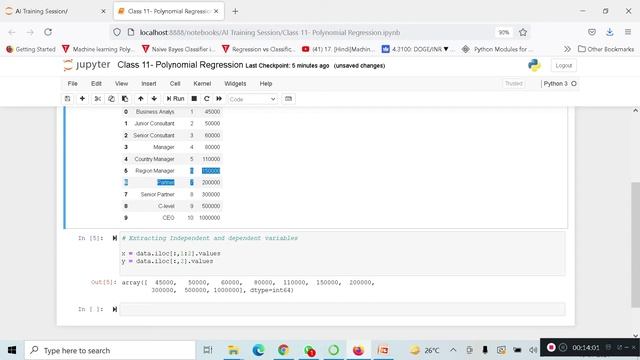Open a new browser tab

pos(235,11)
